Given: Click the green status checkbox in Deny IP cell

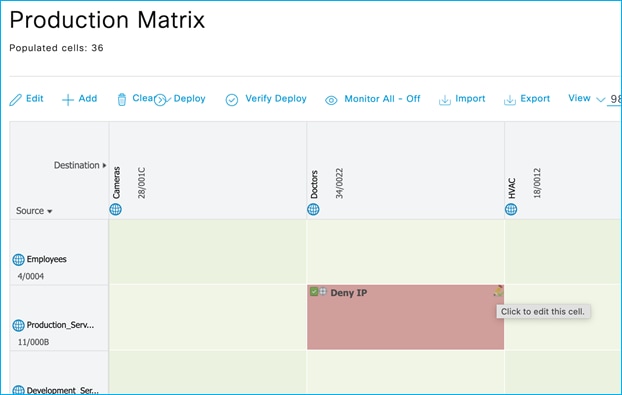Looking at the screenshot, I should point(314,291).
